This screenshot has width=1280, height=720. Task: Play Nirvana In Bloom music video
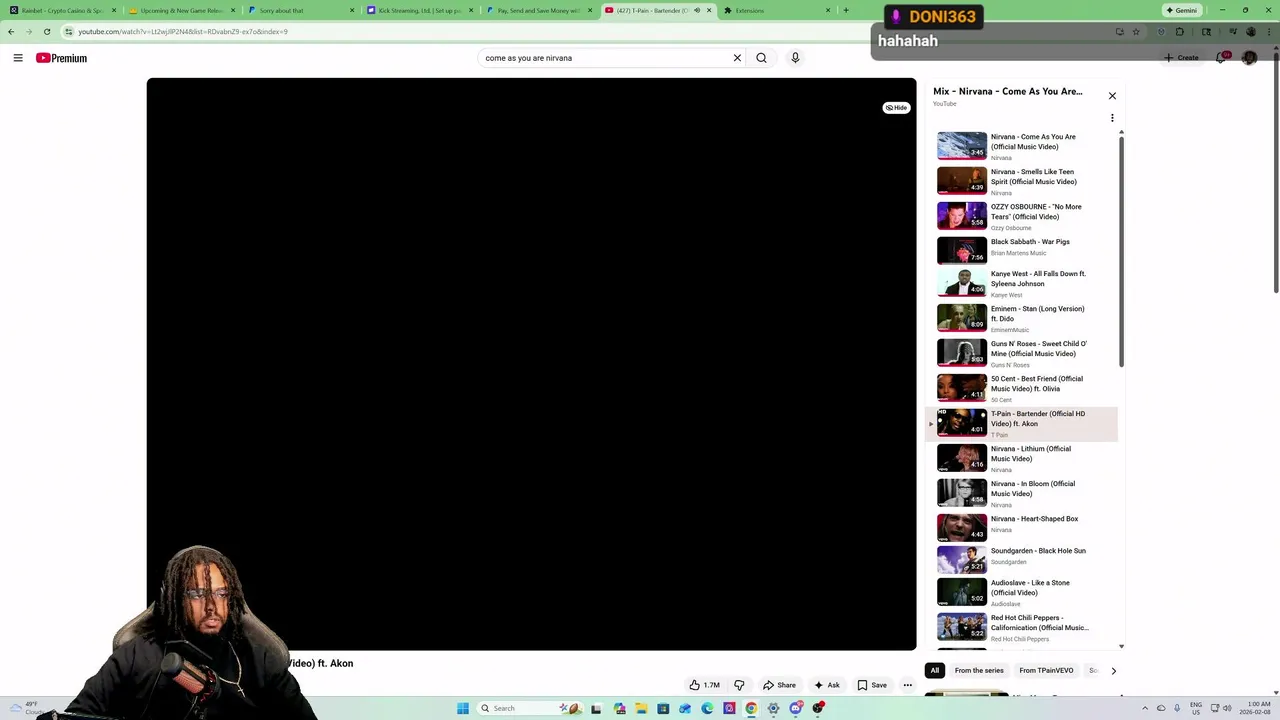tap(1022, 493)
